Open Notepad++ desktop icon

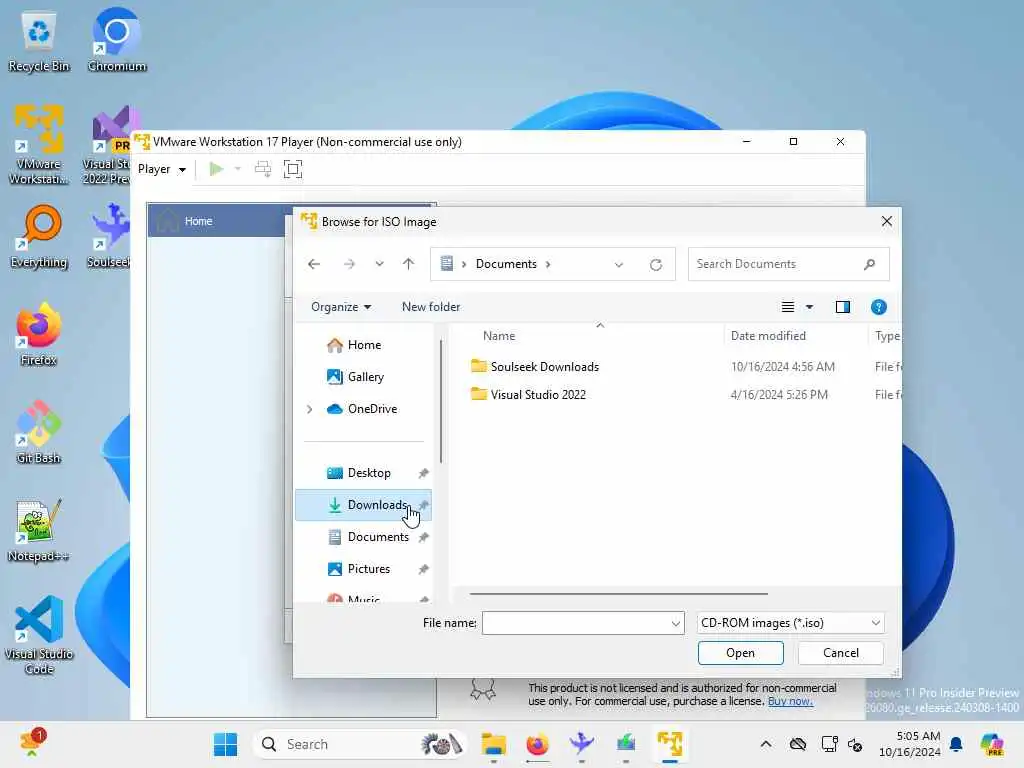pos(39,531)
